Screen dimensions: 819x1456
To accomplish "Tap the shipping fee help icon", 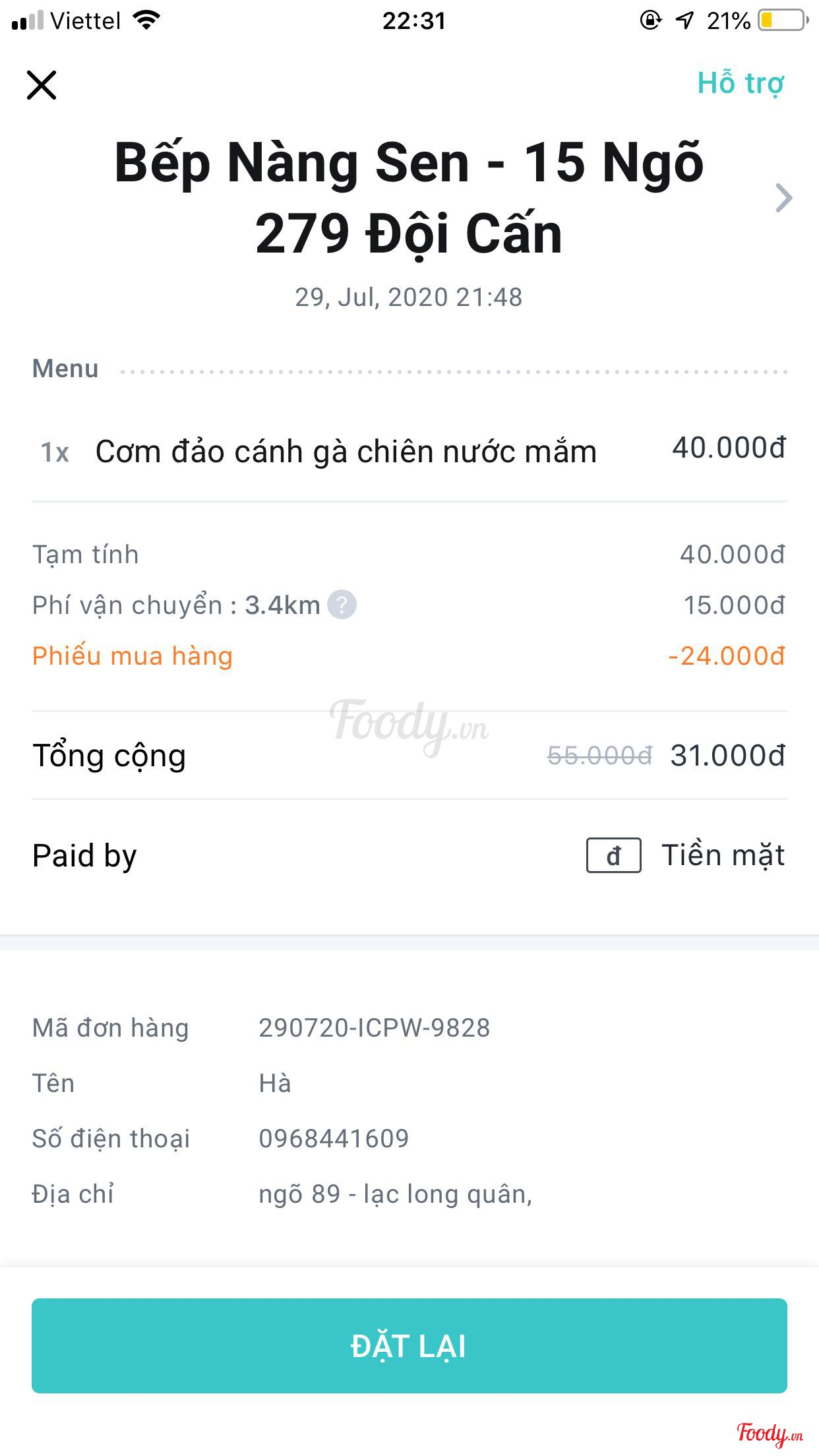I will pyautogui.click(x=342, y=605).
